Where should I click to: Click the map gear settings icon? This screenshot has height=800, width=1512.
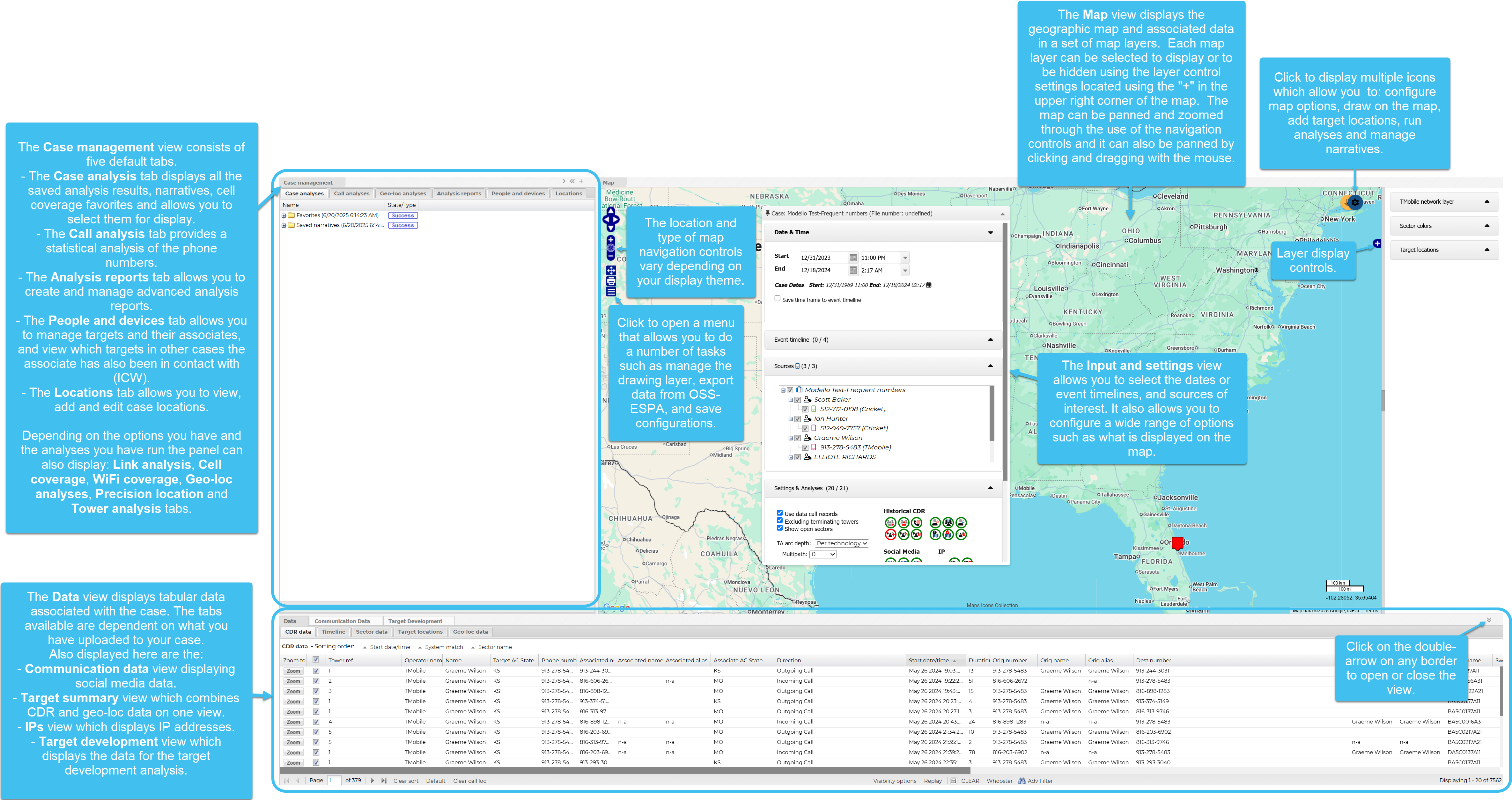tap(1355, 202)
